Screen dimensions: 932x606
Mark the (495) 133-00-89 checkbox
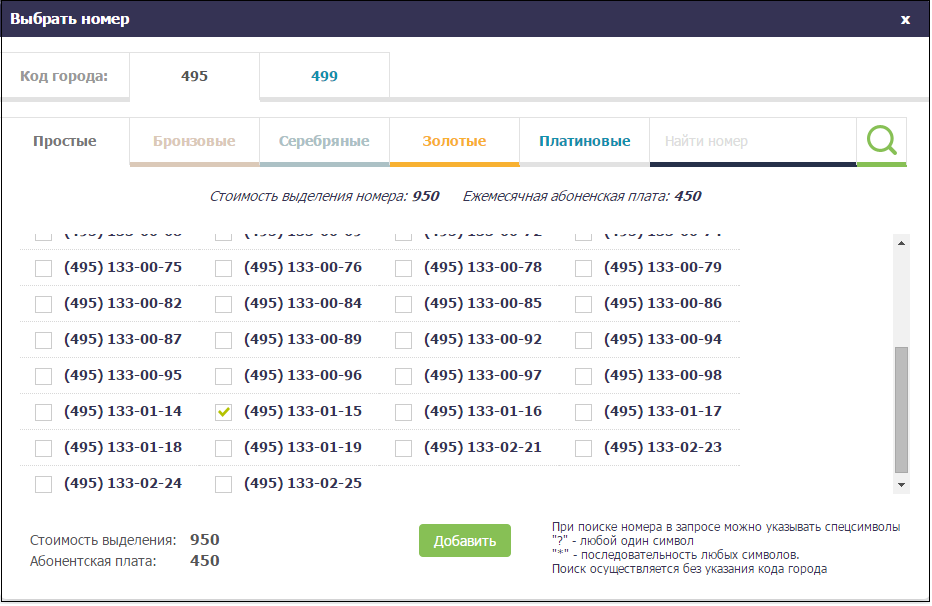224,340
